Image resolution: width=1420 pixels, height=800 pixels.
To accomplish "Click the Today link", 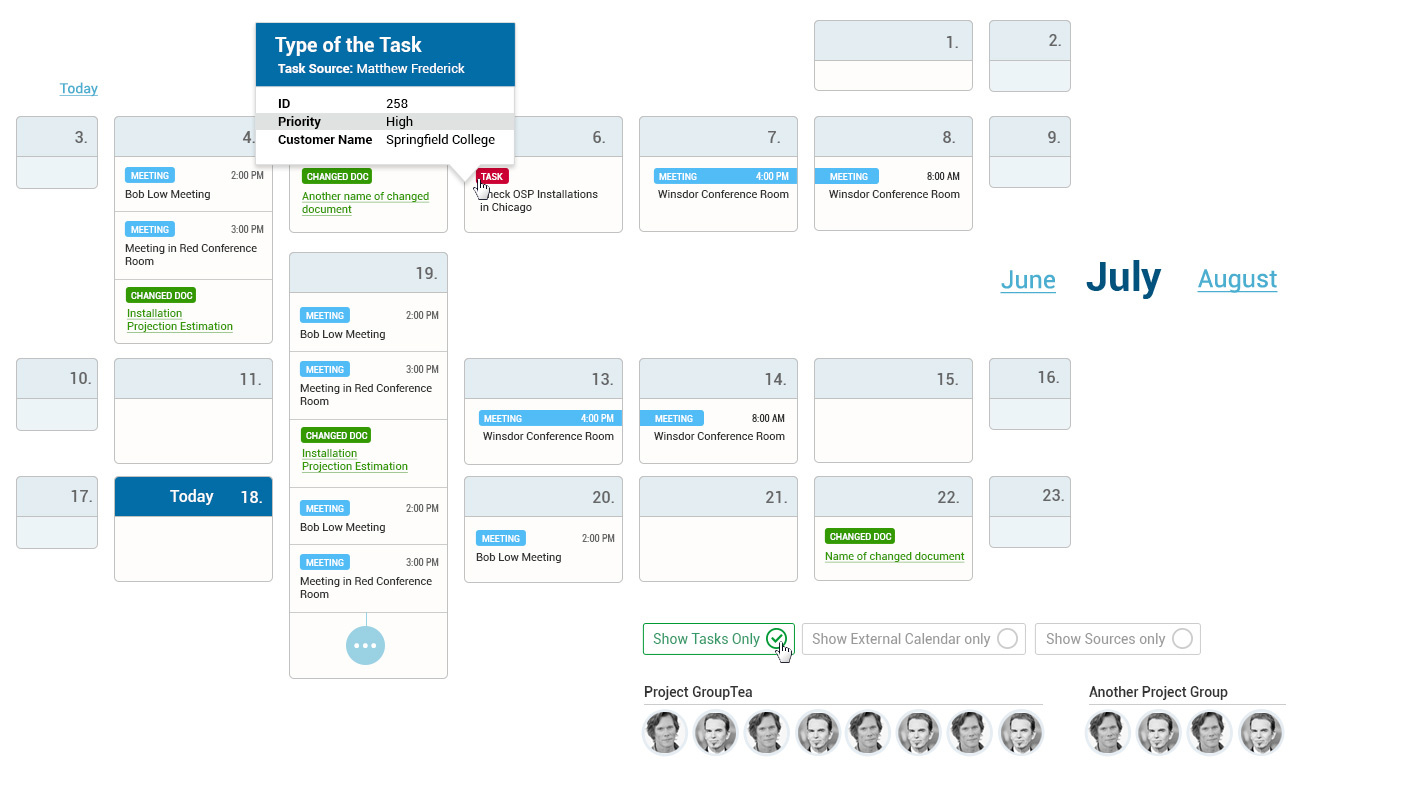I will pos(78,89).
